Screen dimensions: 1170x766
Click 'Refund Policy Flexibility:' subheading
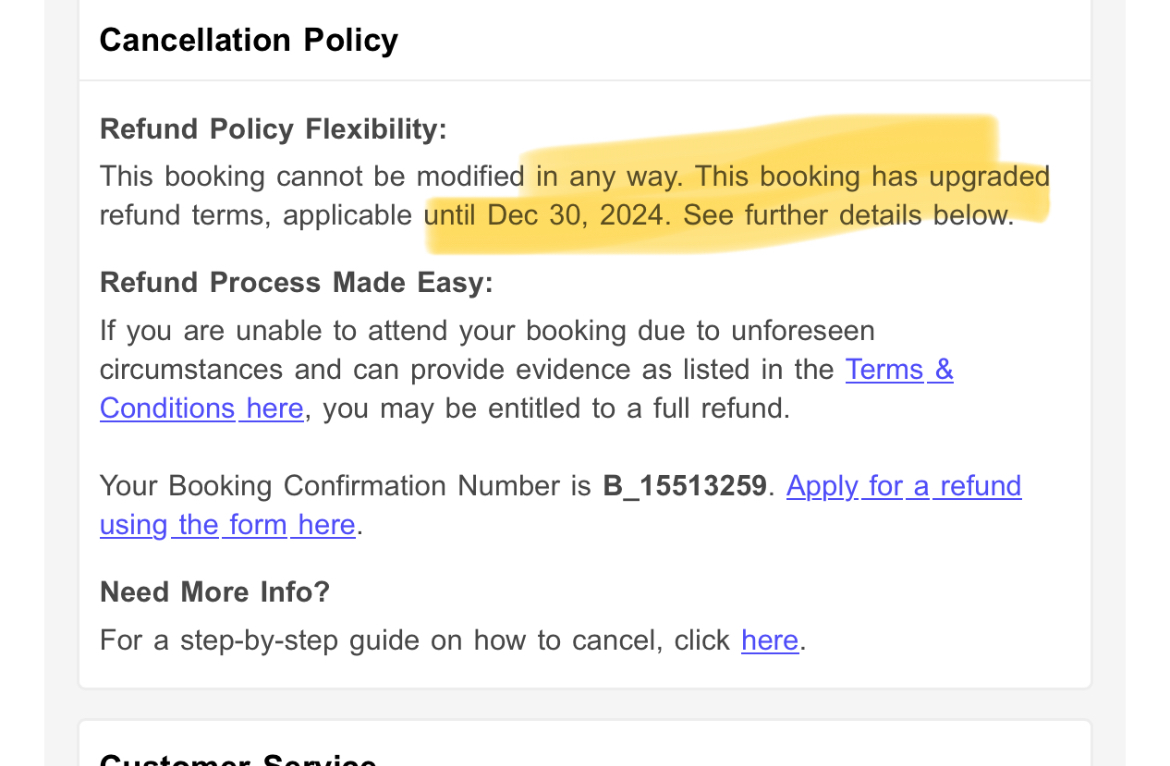point(273,129)
